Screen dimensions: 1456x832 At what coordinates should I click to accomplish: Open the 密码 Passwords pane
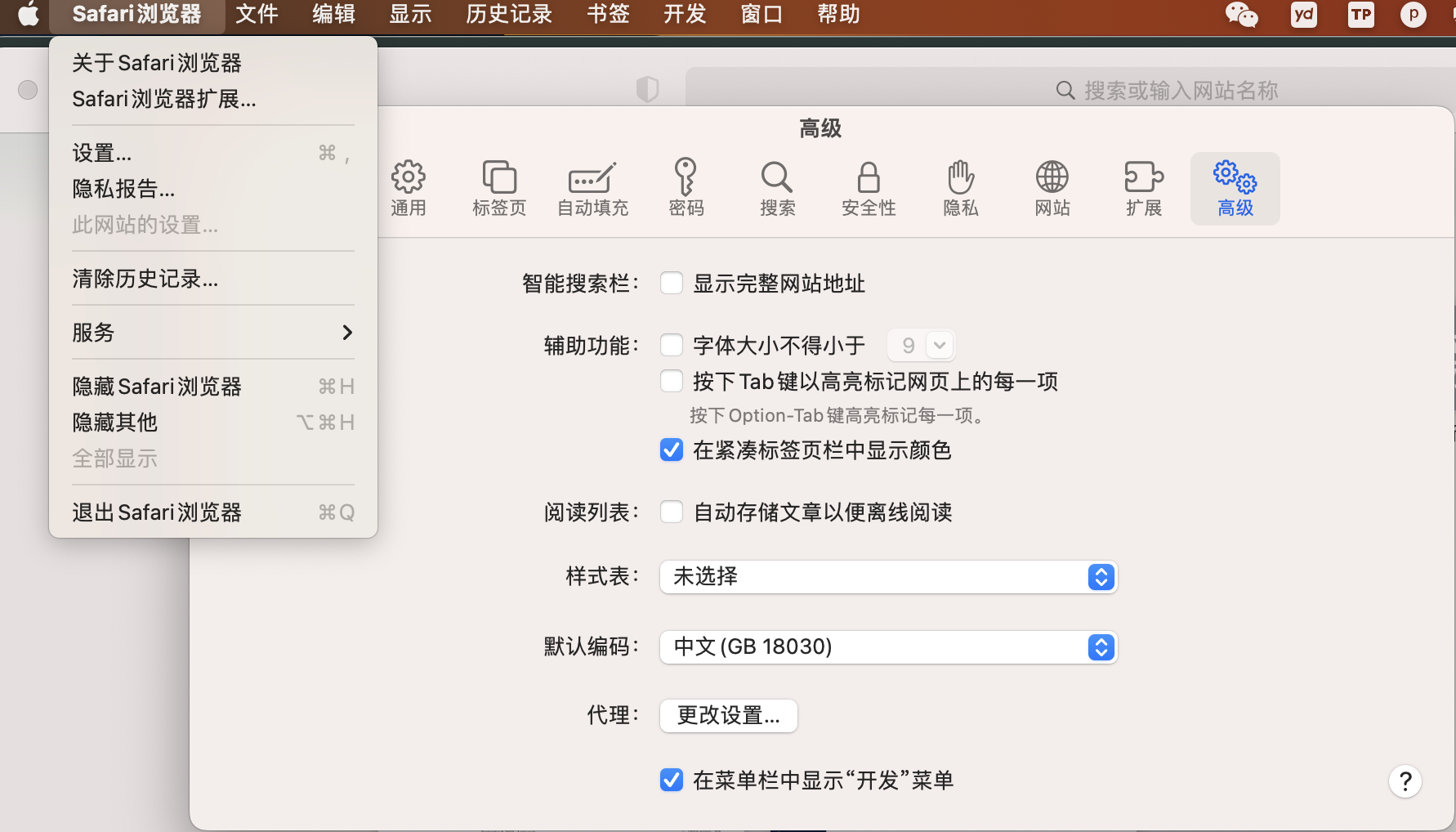coord(686,189)
